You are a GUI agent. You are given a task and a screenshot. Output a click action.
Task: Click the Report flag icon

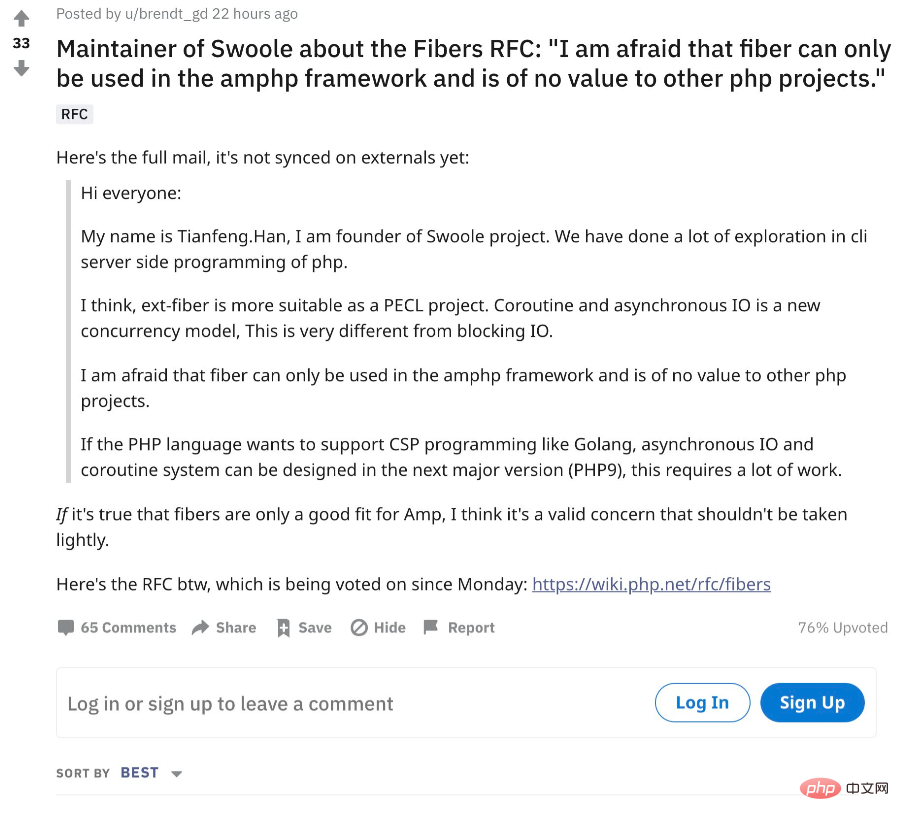click(x=431, y=628)
